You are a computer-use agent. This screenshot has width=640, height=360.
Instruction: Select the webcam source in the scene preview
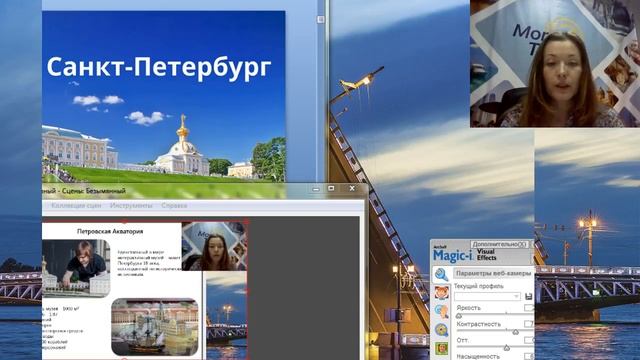pyautogui.click(x=214, y=246)
